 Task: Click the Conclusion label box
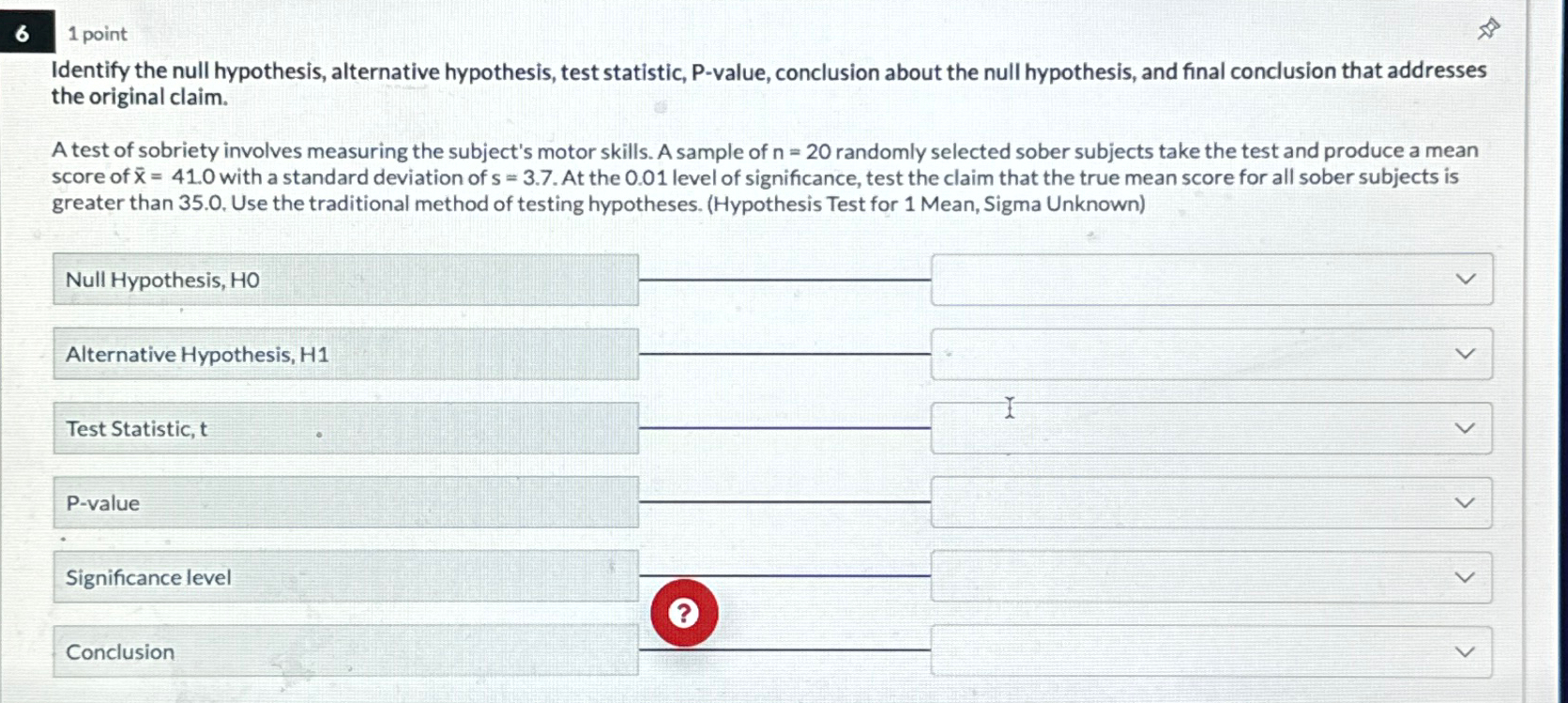(345, 650)
